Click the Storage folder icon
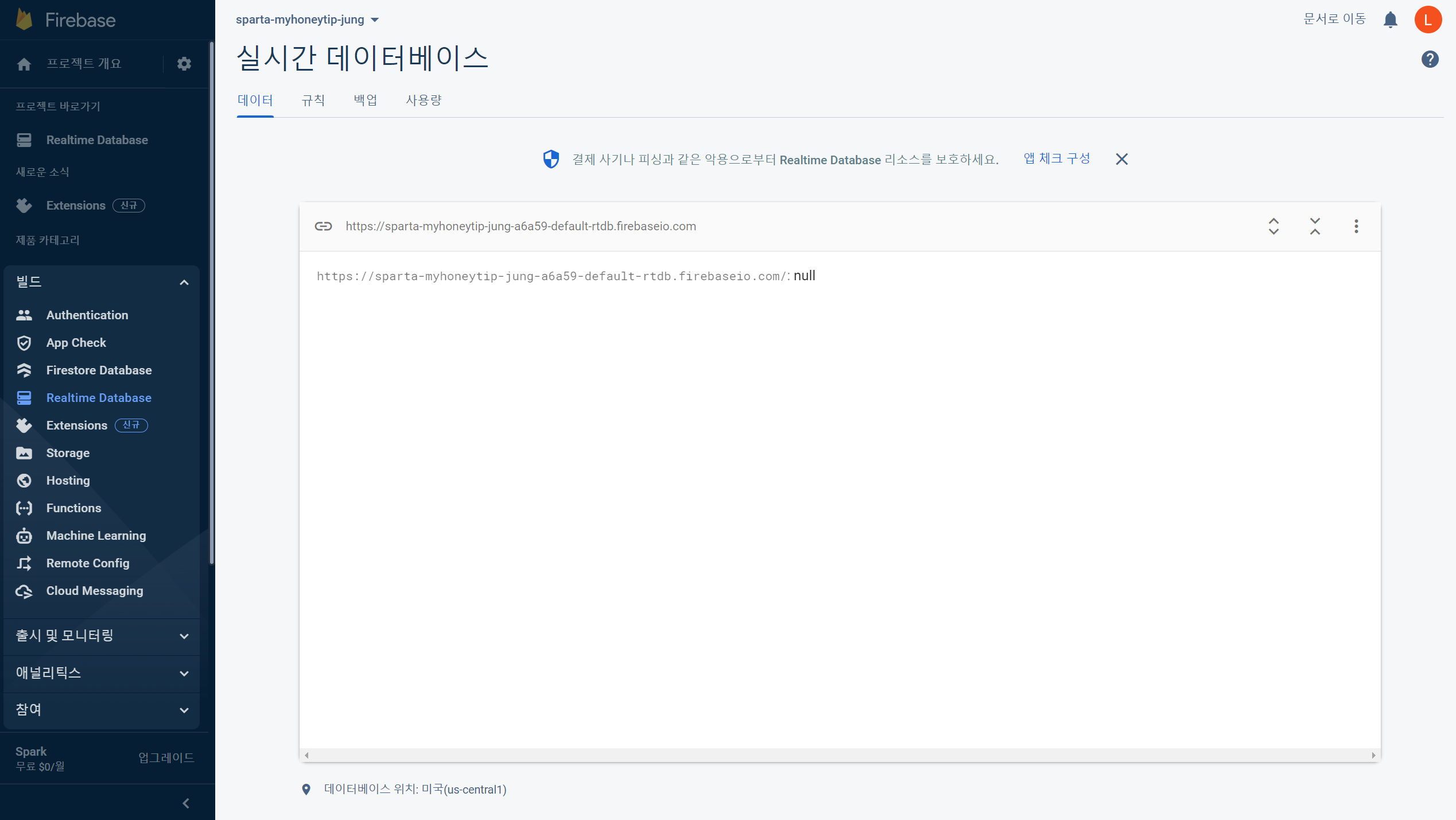 [24, 453]
